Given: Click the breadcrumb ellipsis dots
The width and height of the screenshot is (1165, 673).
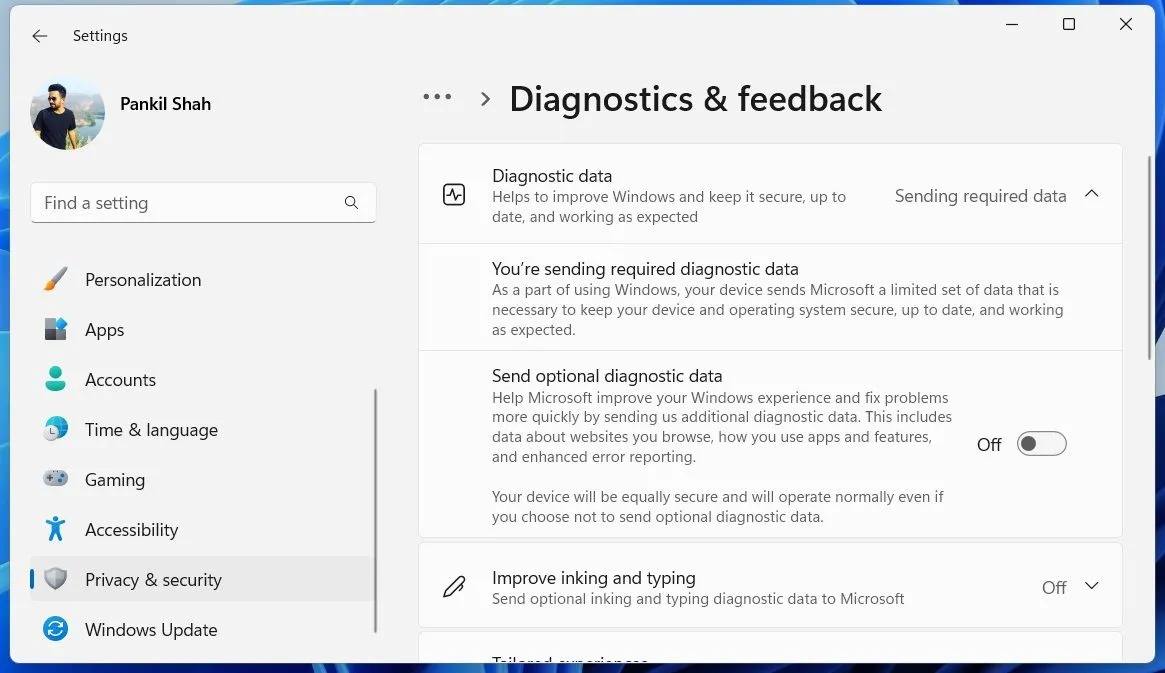Looking at the screenshot, I should tap(437, 97).
